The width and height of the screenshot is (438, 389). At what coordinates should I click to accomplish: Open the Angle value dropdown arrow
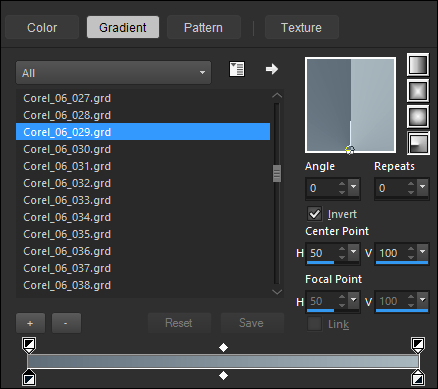tap(353, 188)
